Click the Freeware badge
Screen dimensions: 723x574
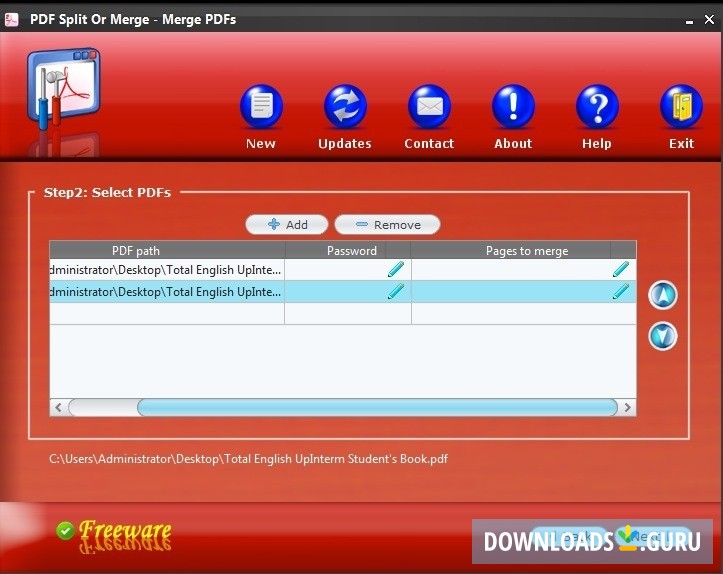[x=113, y=535]
